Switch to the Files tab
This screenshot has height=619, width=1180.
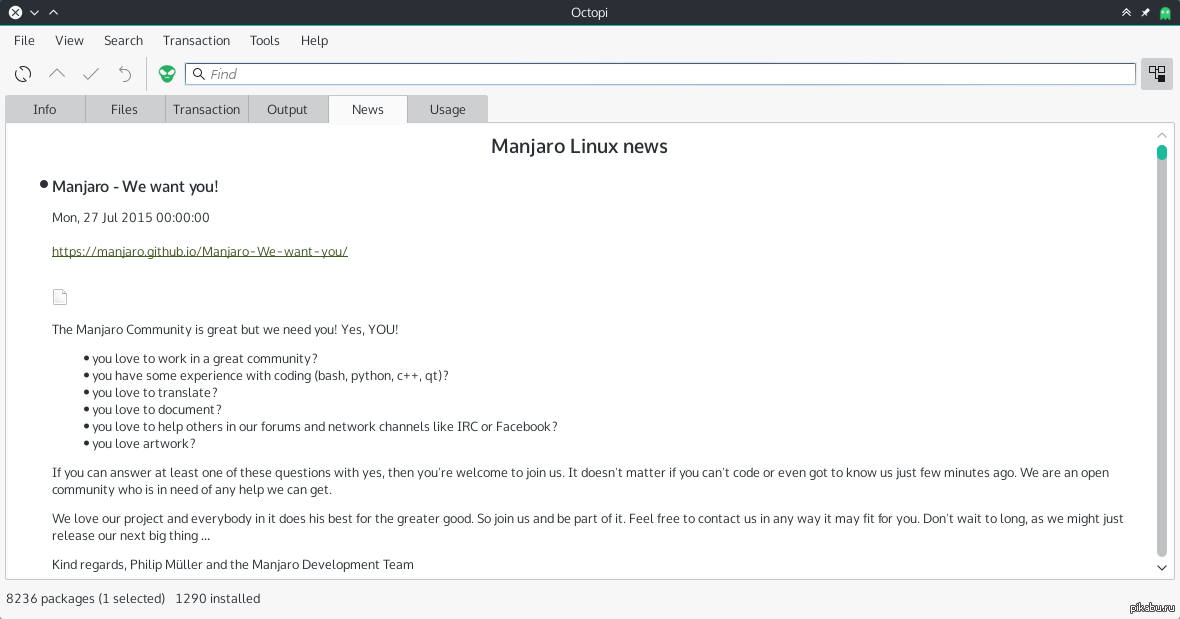pos(125,110)
